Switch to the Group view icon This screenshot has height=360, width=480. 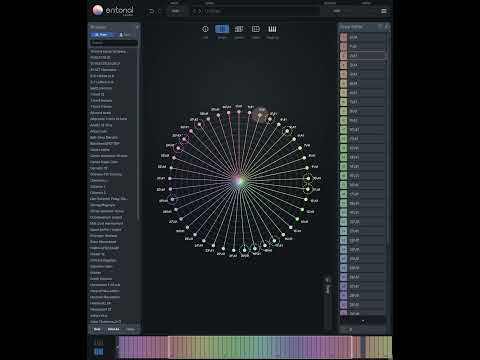(x=256, y=29)
